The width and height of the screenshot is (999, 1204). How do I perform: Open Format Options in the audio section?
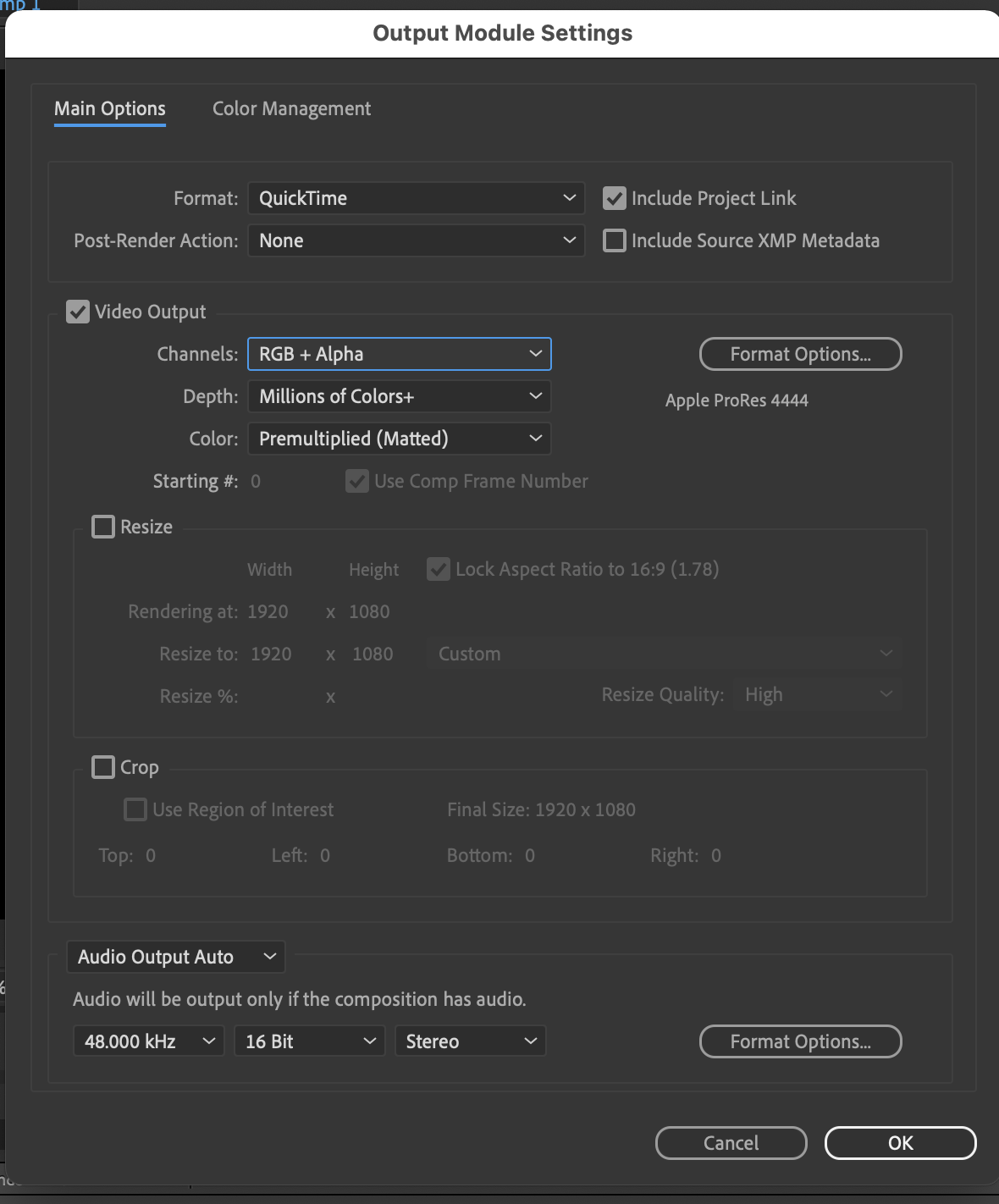[799, 1041]
